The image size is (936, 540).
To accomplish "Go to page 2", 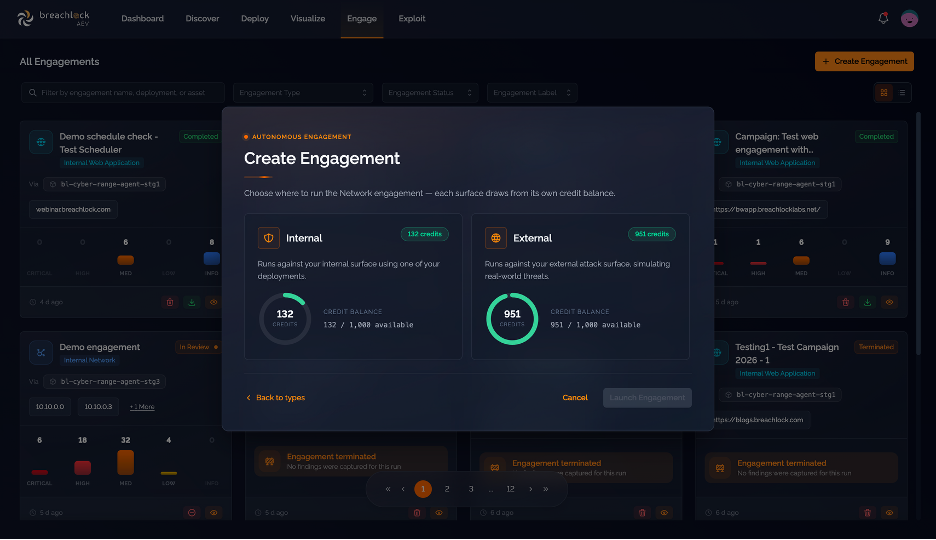I will click(x=447, y=489).
